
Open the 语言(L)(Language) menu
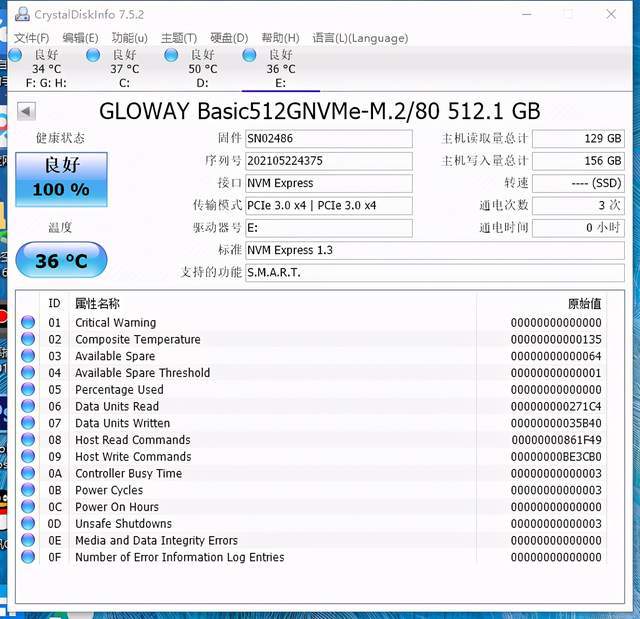[x=360, y=38]
